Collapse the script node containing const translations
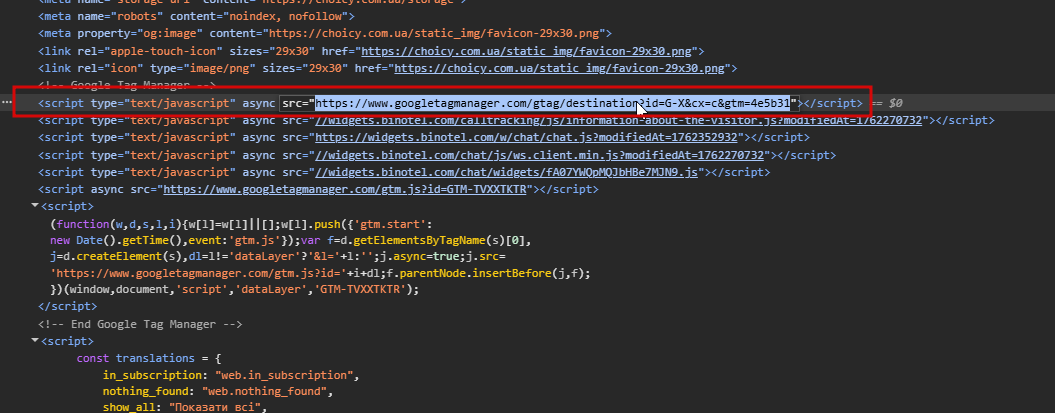The image size is (1055, 413). [x=35, y=341]
